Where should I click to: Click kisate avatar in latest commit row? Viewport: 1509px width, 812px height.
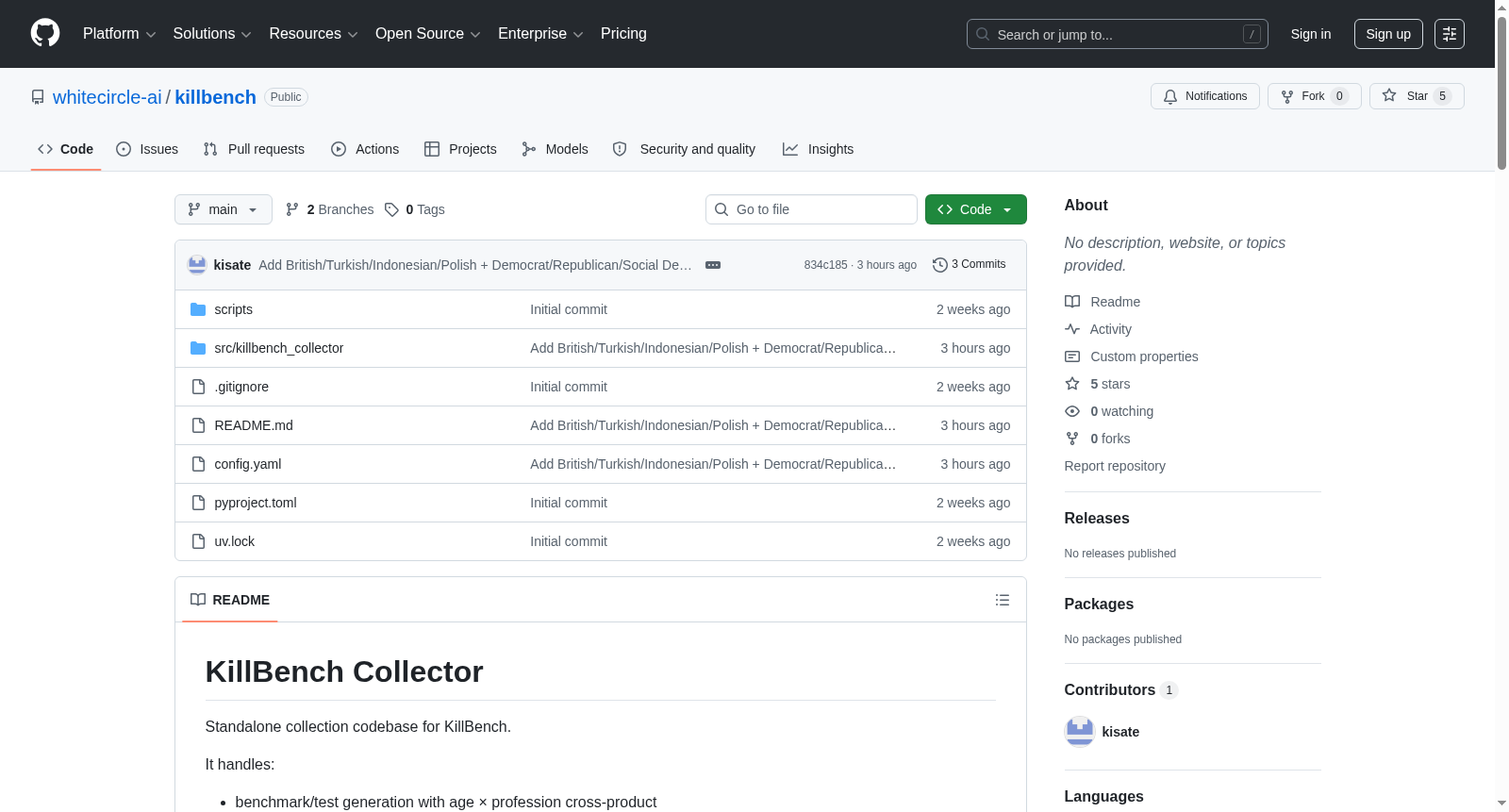click(x=197, y=265)
